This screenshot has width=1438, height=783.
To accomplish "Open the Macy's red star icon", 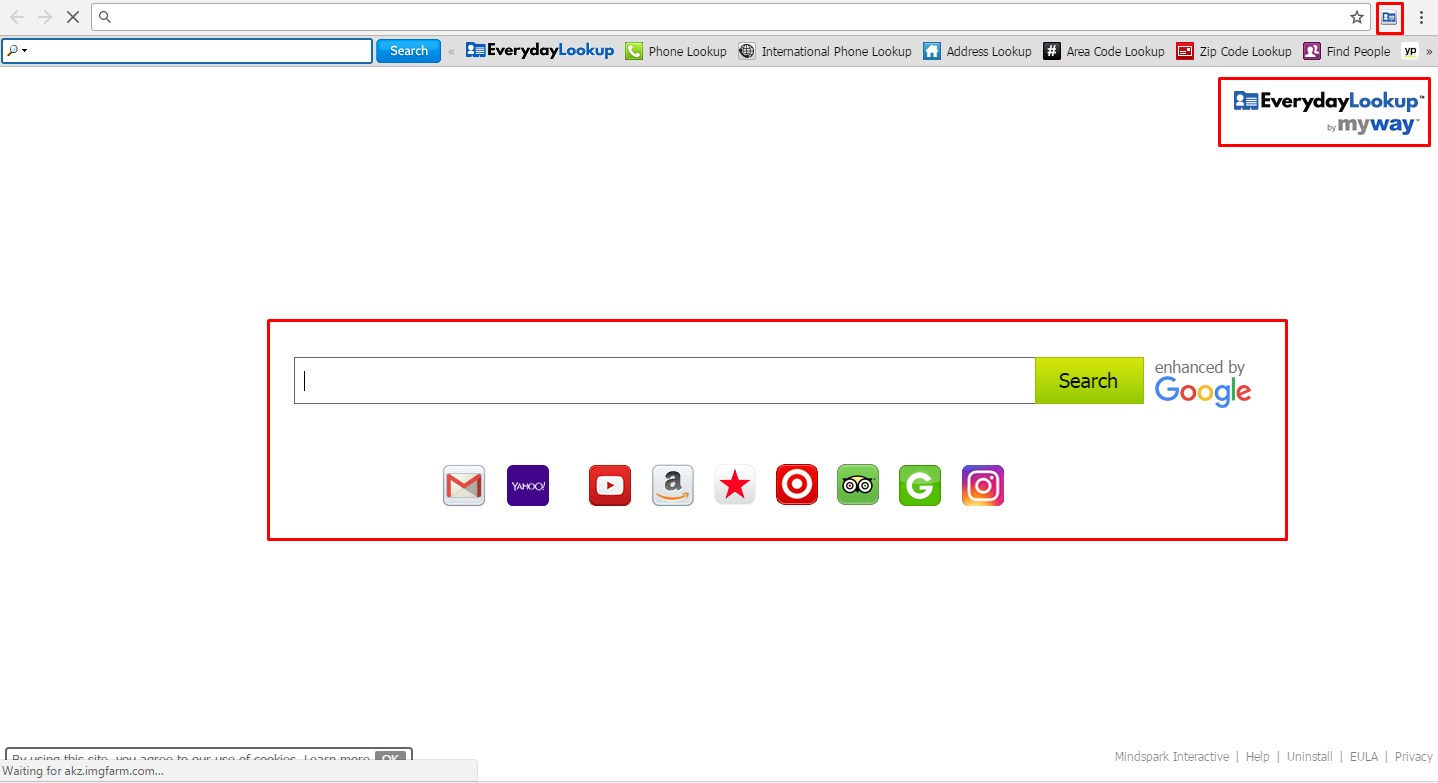I will (735, 486).
